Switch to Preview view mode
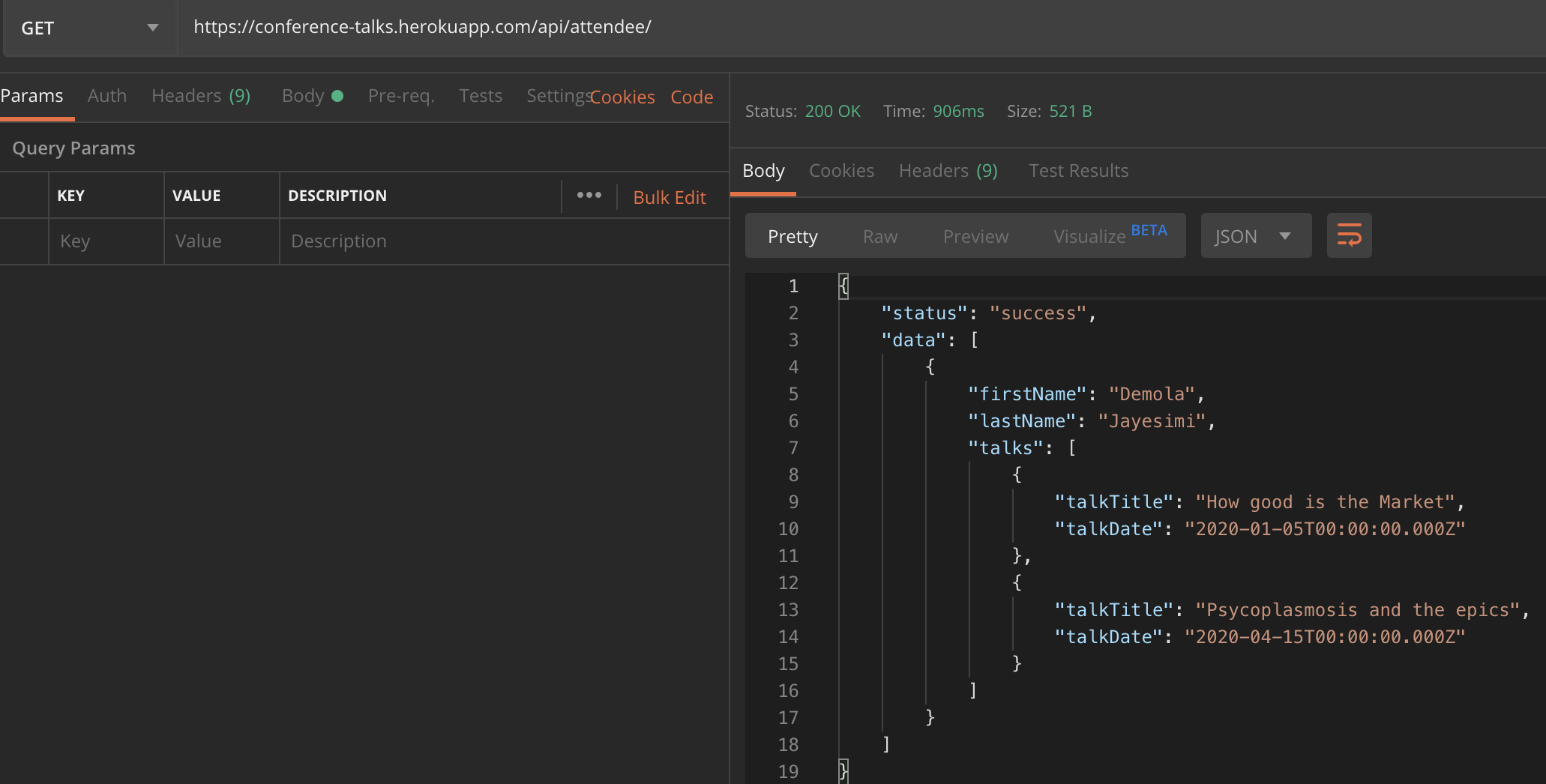The image size is (1546, 784). (x=975, y=237)
